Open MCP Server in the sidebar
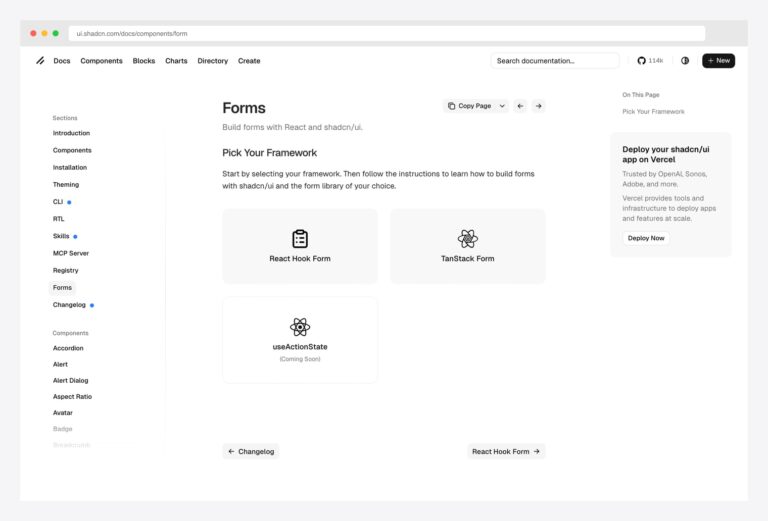Viewport: 768px width, 521px height. coord(71,253)
